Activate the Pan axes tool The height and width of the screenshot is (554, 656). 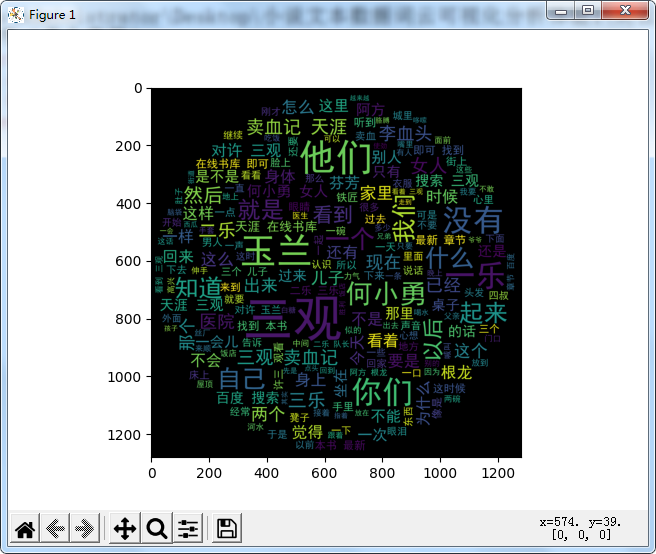tap(125, 528)
